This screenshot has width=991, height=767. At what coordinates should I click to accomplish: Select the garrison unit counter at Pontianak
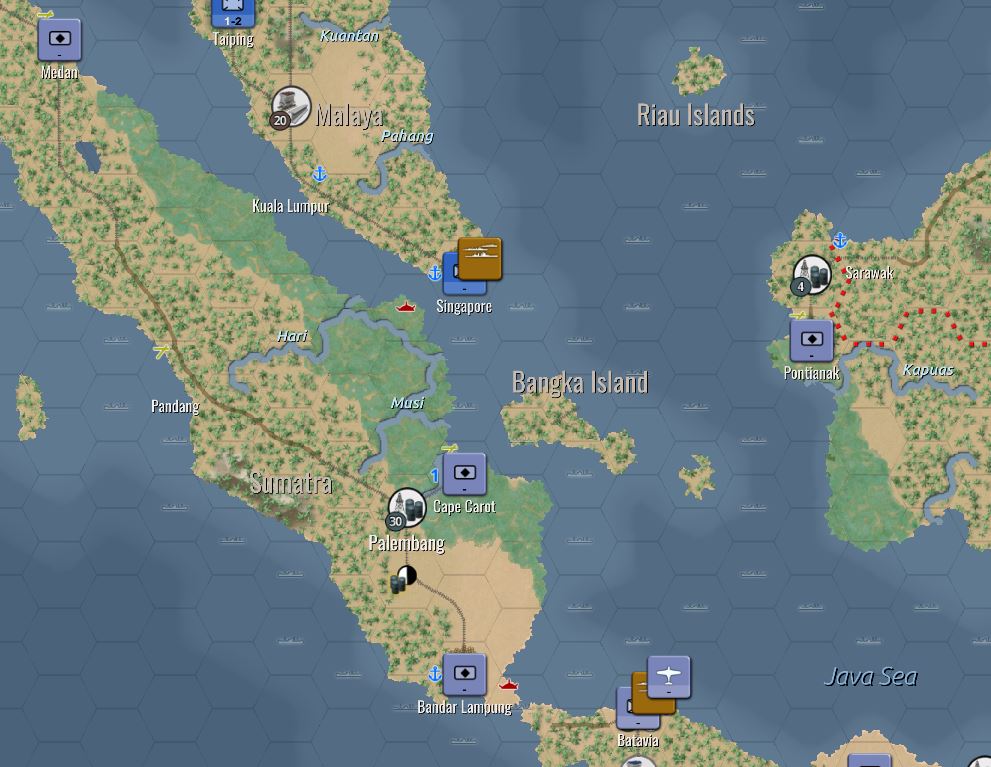[x=812, y=341]
